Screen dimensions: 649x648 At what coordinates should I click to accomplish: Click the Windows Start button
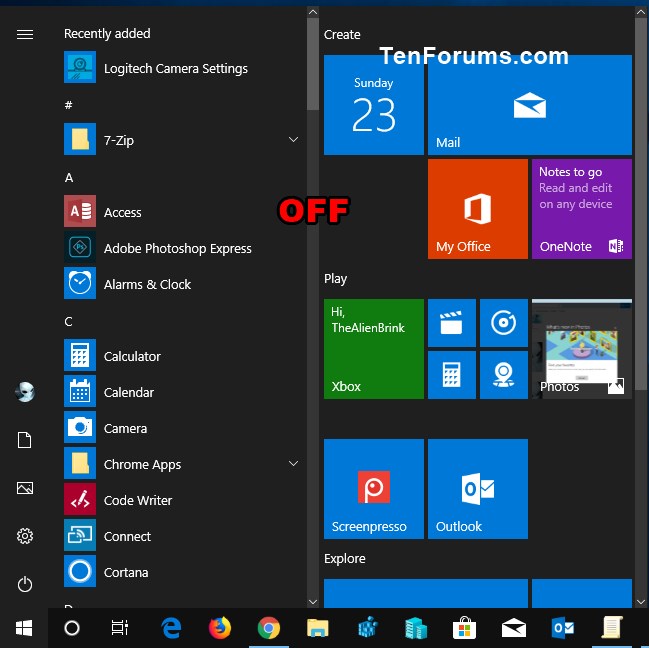point(24,628)
